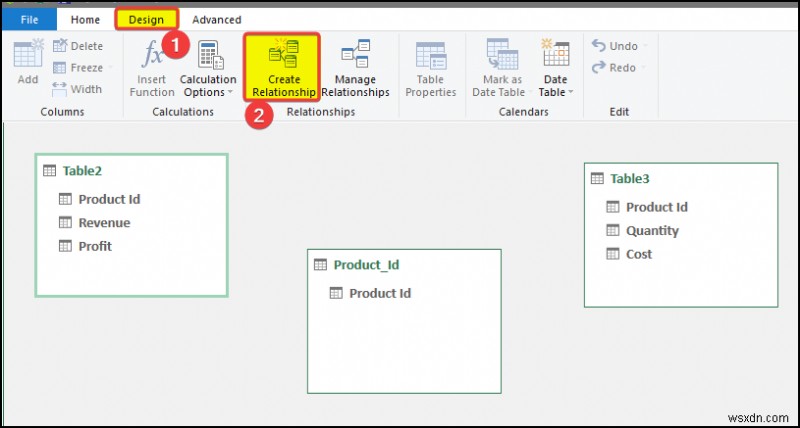Image resolution: width=800 pixels, height=428 pixels.
Task: Click column icon beside Revenue
Action: tap(65, 222)
